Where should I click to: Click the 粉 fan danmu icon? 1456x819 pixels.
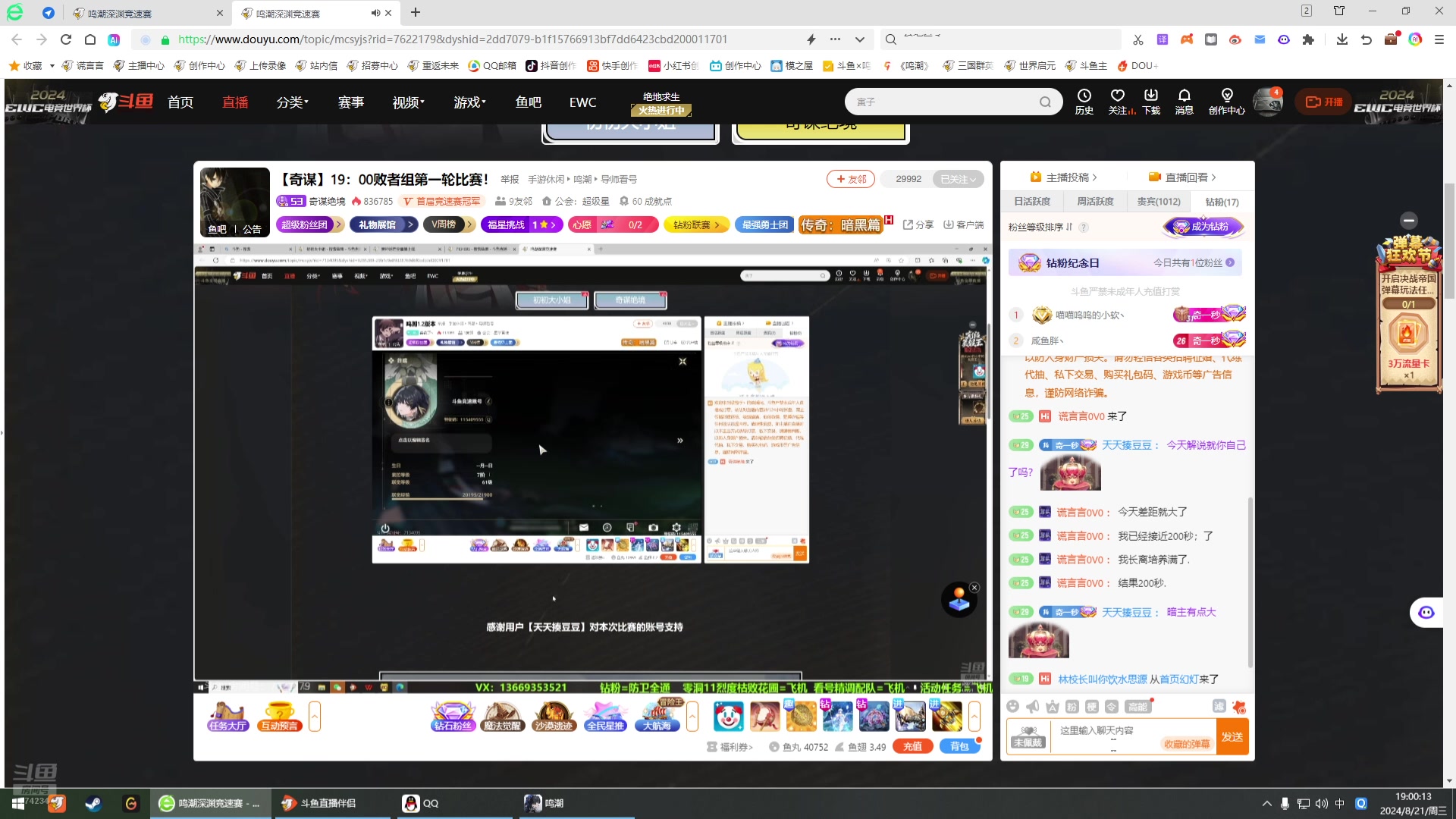tap(1072, 707)
